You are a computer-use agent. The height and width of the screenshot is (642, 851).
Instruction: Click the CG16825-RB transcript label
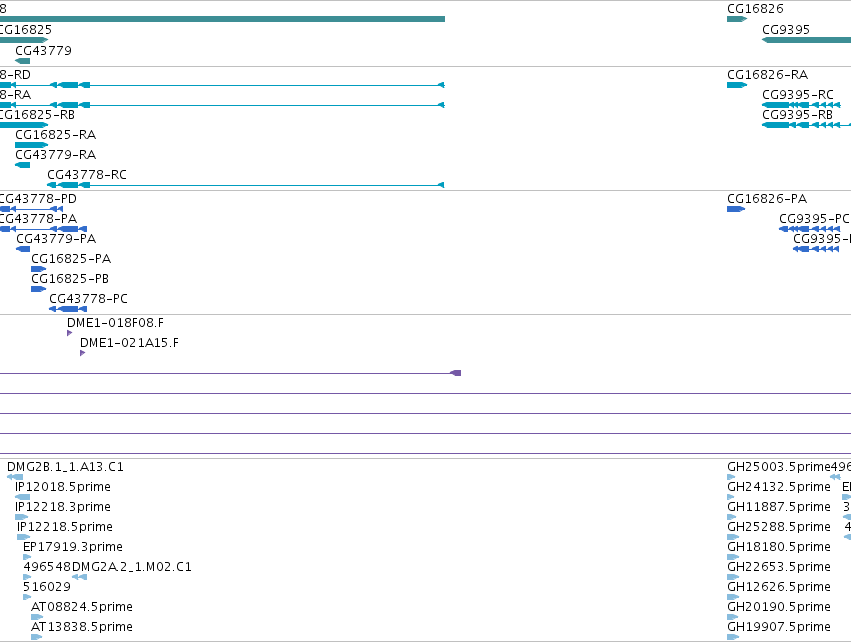(37, 115)
